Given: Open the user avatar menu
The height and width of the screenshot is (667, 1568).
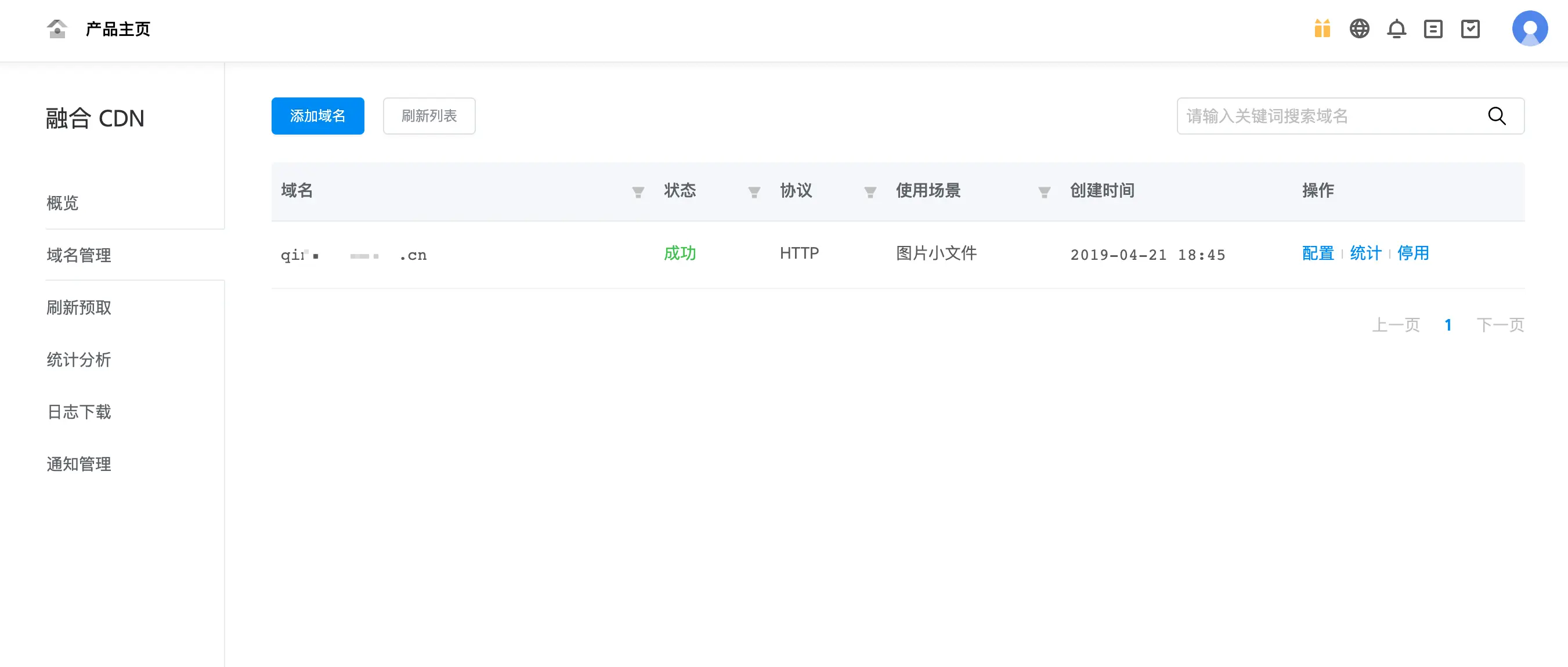Looking at the screenshot, I should coord(1530,28).
